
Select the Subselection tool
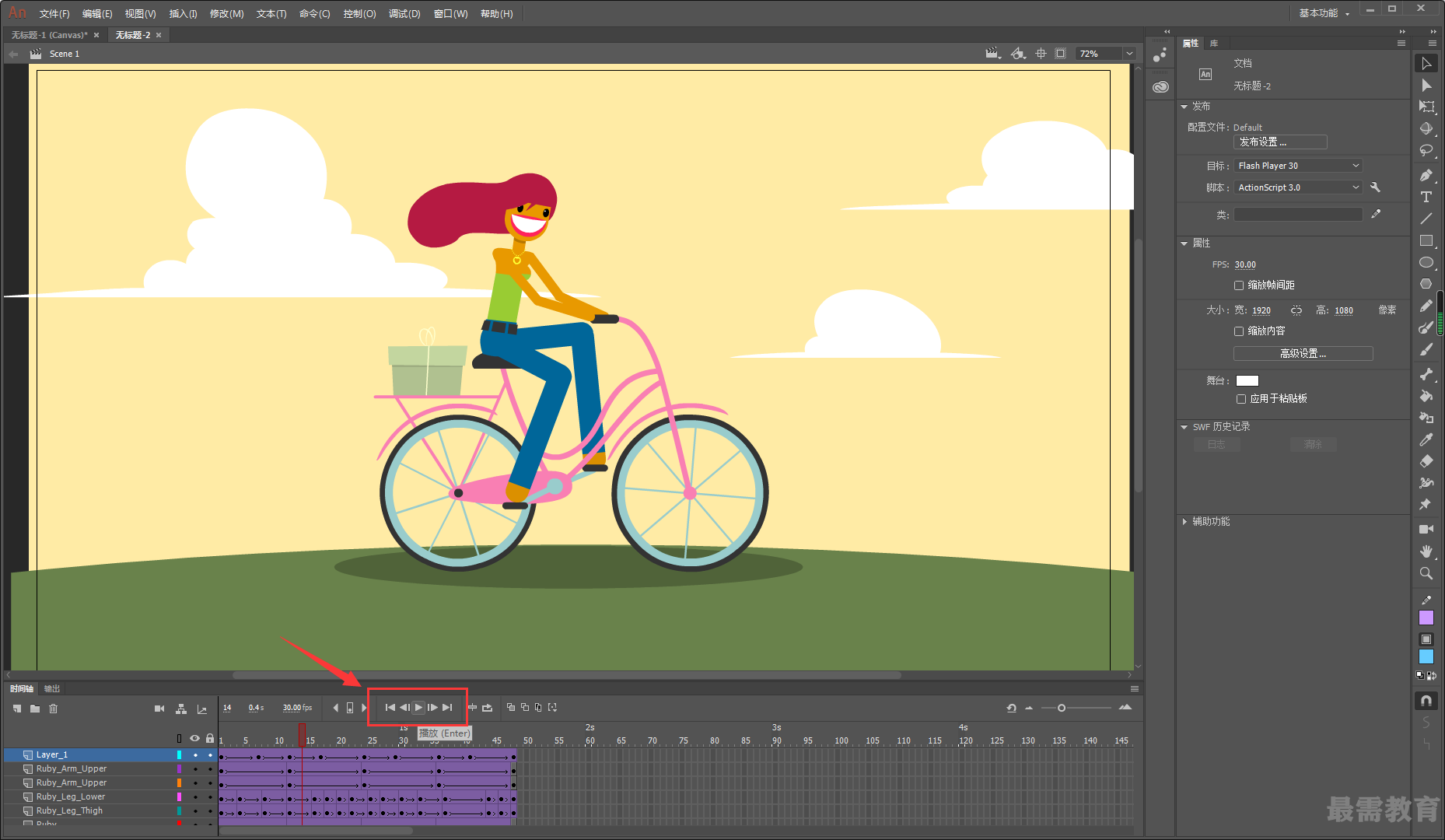[1426, 86]
